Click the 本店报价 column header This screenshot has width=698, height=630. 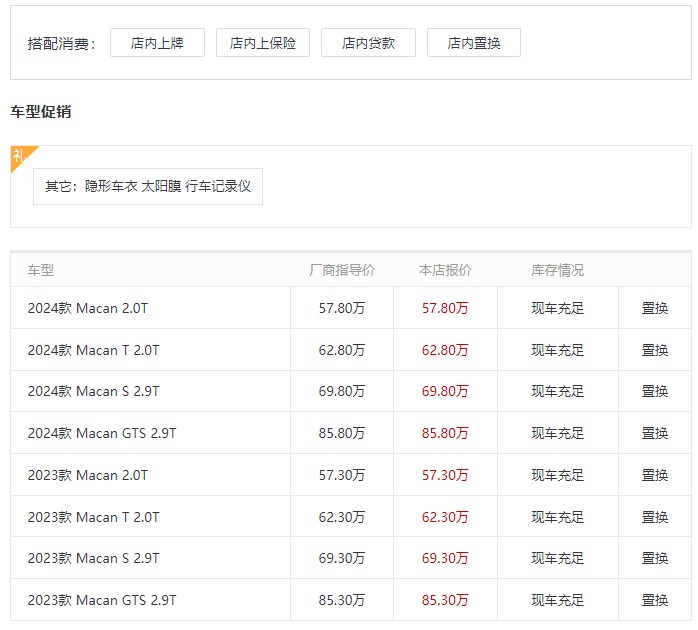click(x=445, y=270)
